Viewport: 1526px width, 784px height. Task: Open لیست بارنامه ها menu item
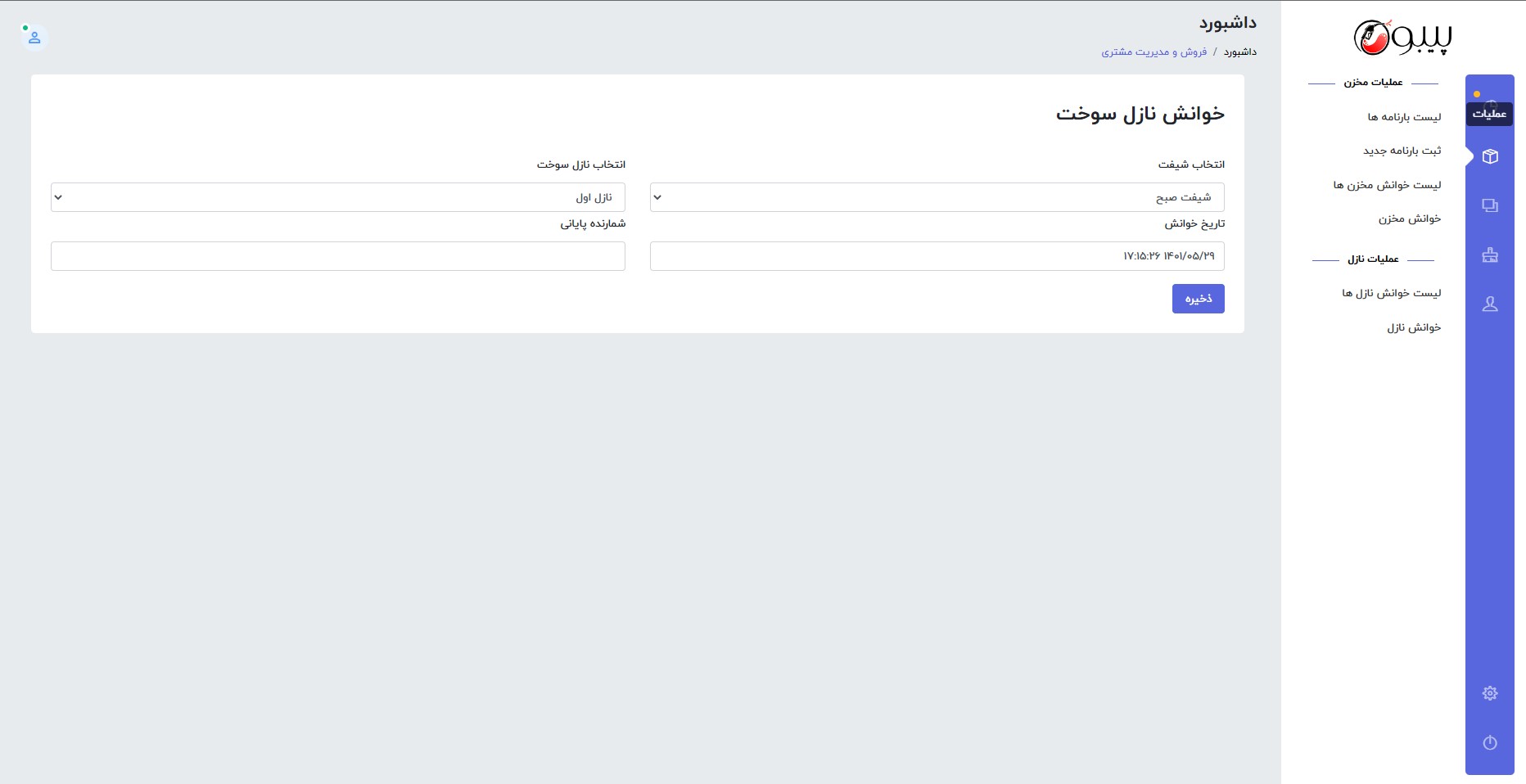[x=1403, y=117]
